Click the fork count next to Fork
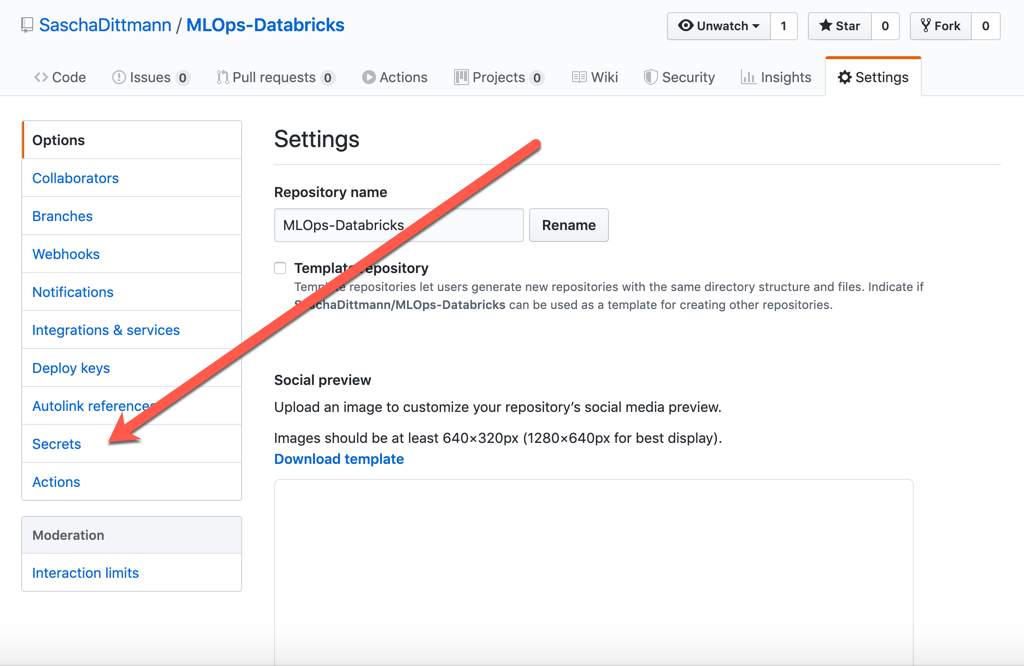Screen dimensions: 1024x666 (x=986, y=26)
